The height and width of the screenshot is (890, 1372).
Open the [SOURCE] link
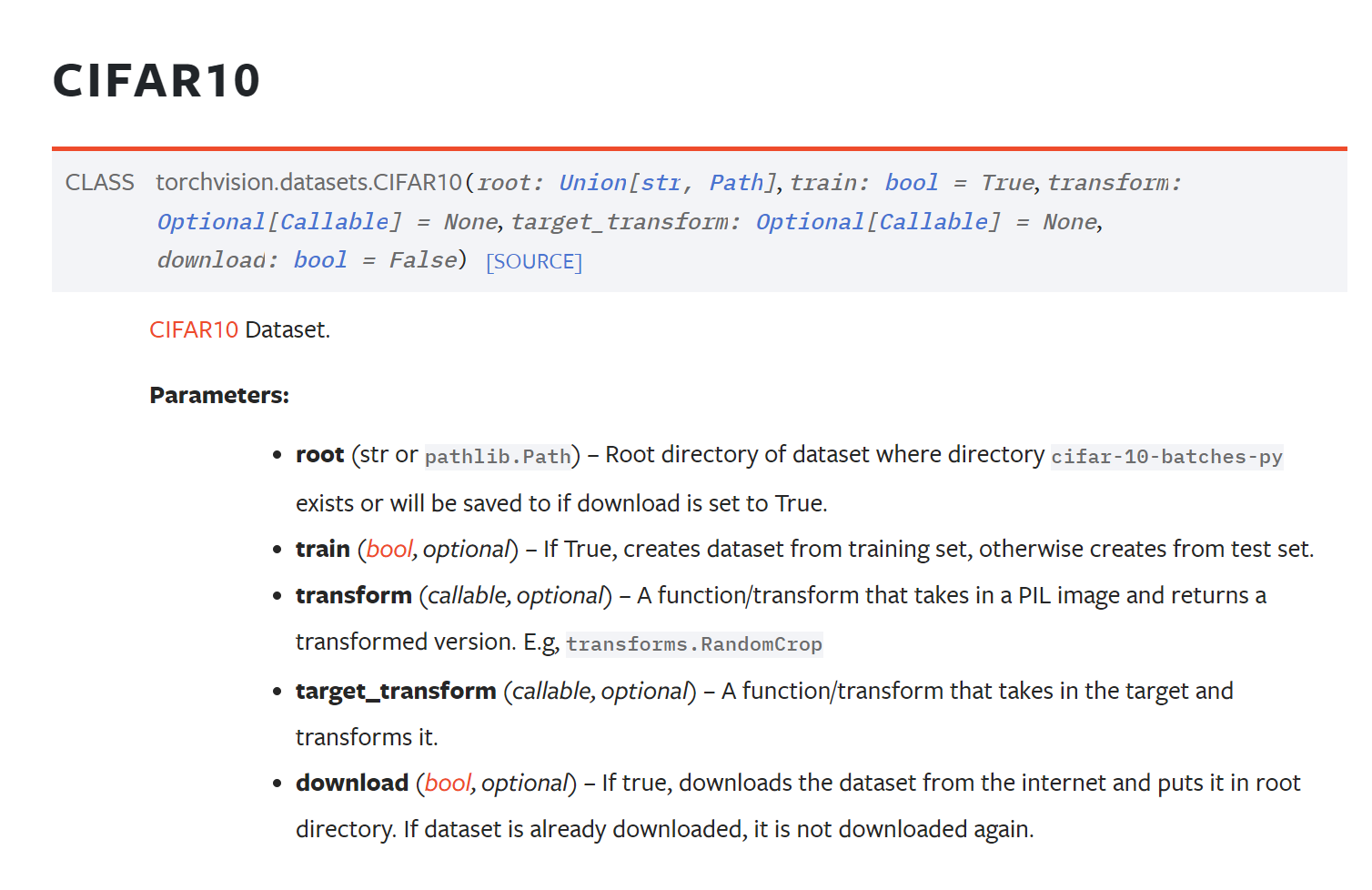coord(534,262)
